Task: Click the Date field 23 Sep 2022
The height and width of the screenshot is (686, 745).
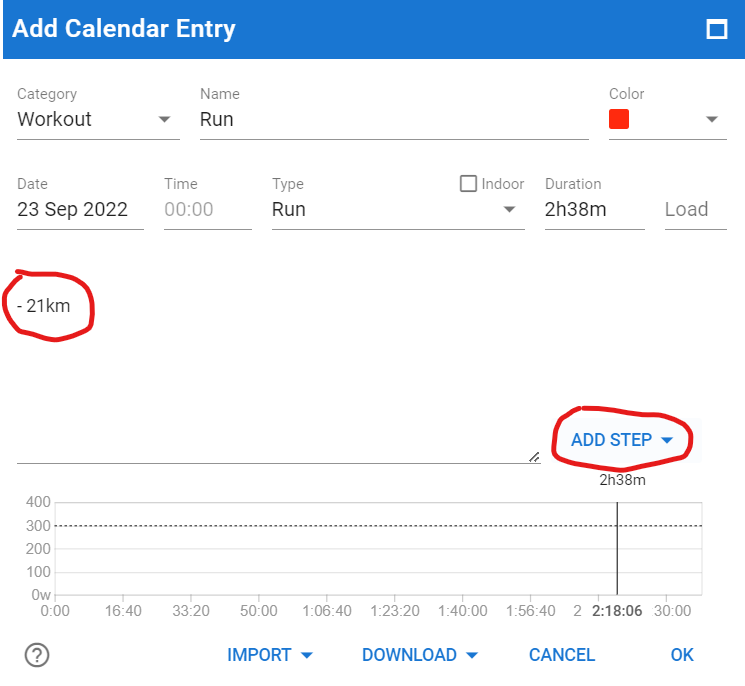Action: [x=80, y=210]
